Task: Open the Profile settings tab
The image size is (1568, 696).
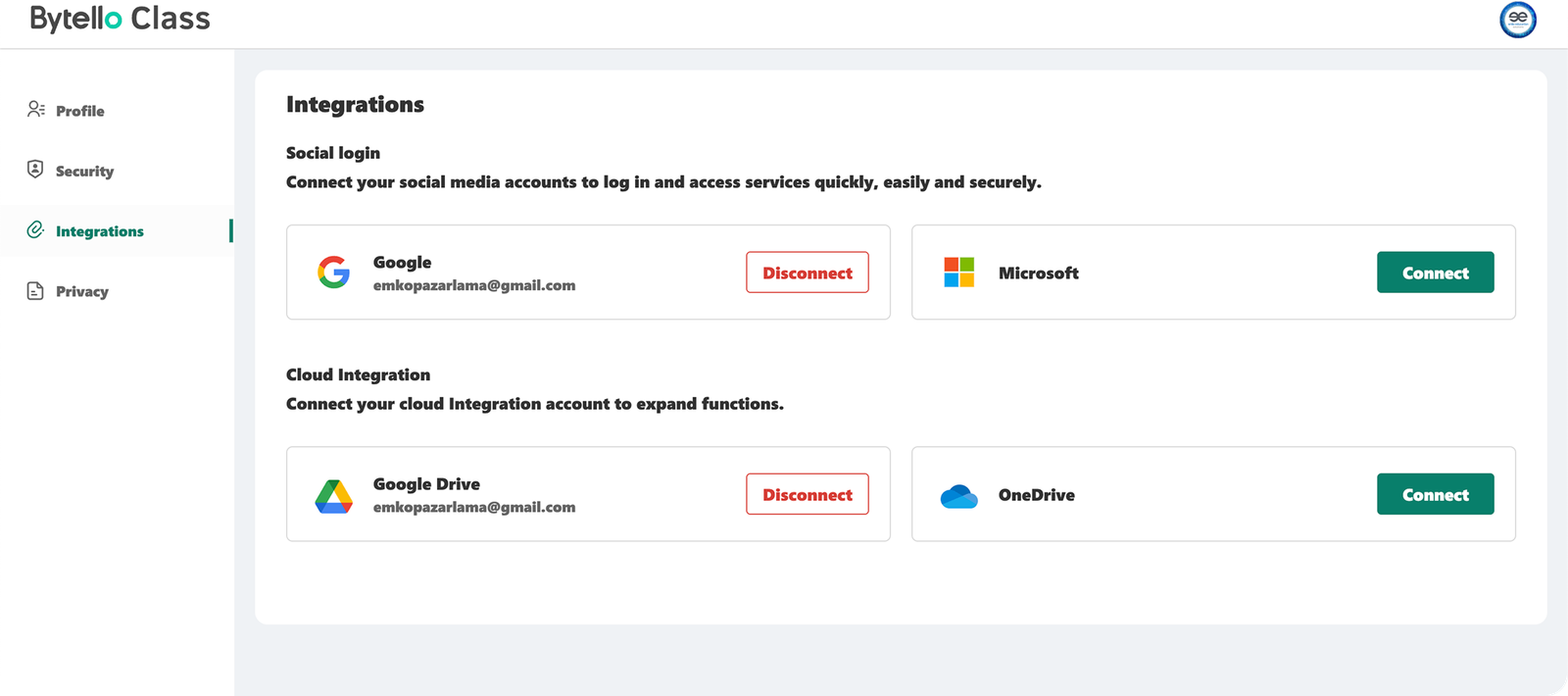Action: tap(80, 111)
